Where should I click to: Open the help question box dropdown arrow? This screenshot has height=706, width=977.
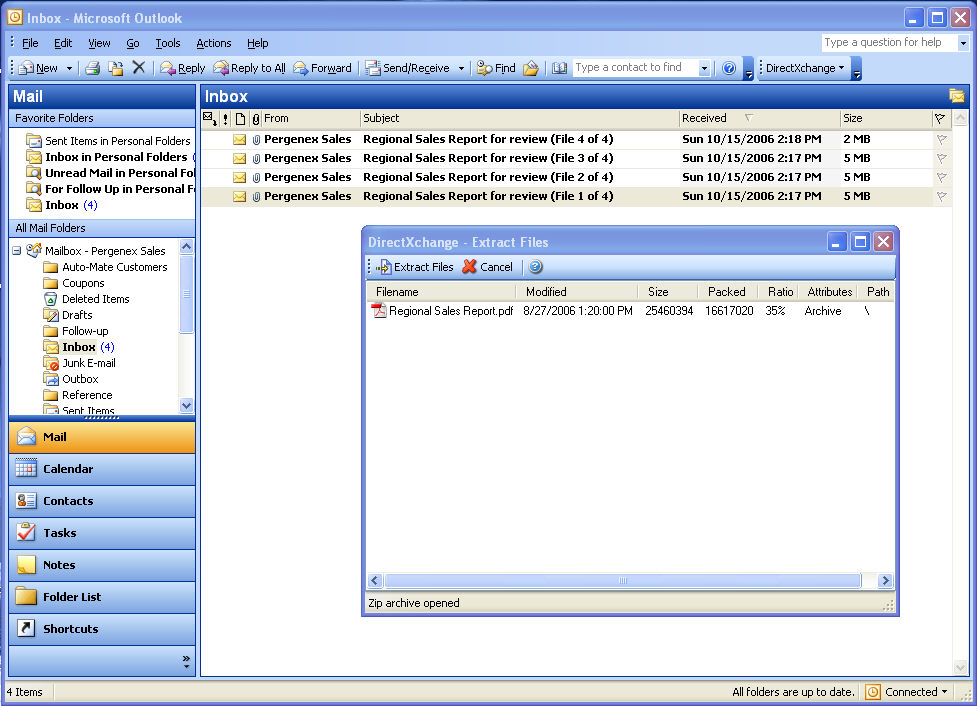click(963, 43)
